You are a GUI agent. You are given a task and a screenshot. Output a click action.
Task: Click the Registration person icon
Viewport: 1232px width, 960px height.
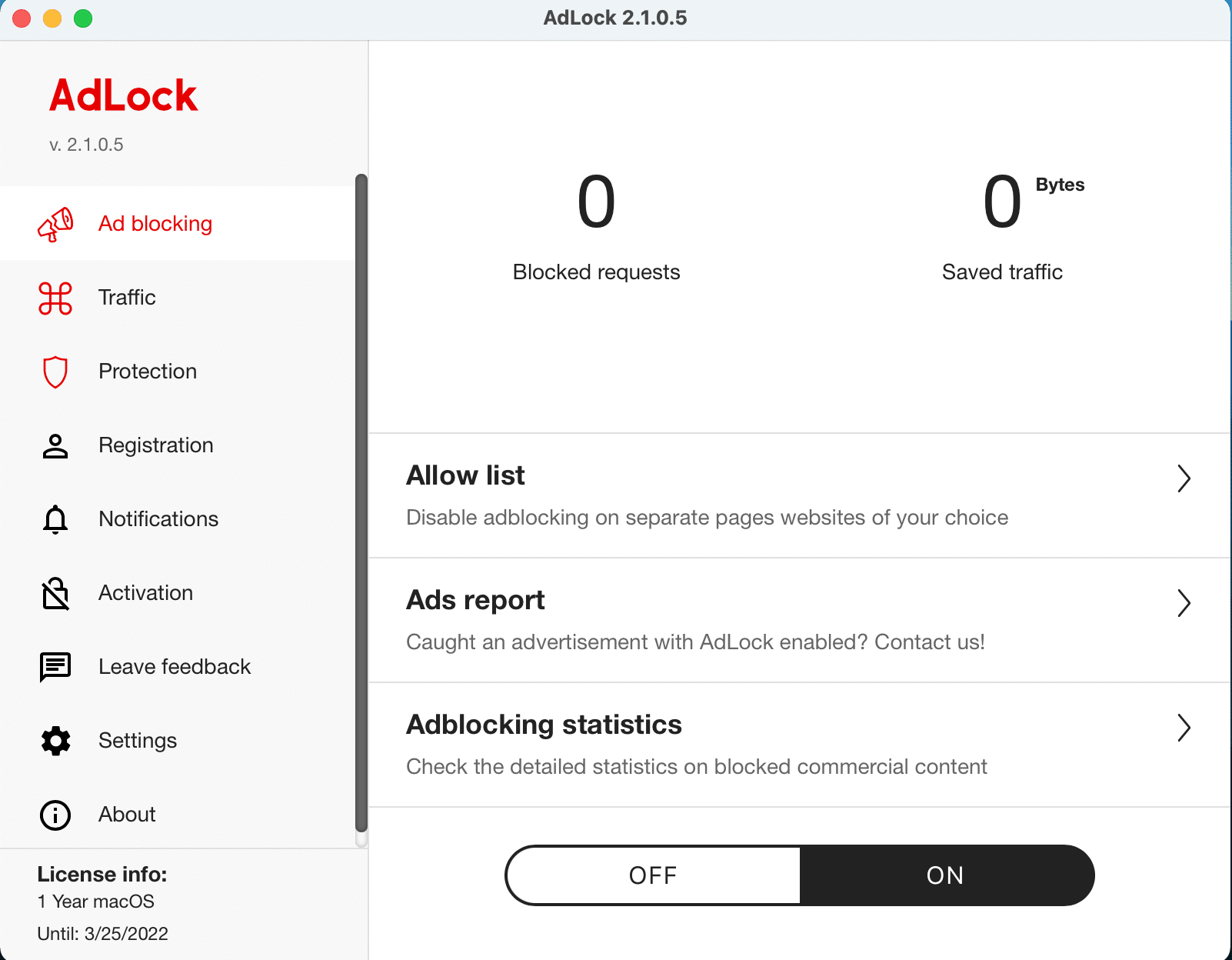click(55, 445)
